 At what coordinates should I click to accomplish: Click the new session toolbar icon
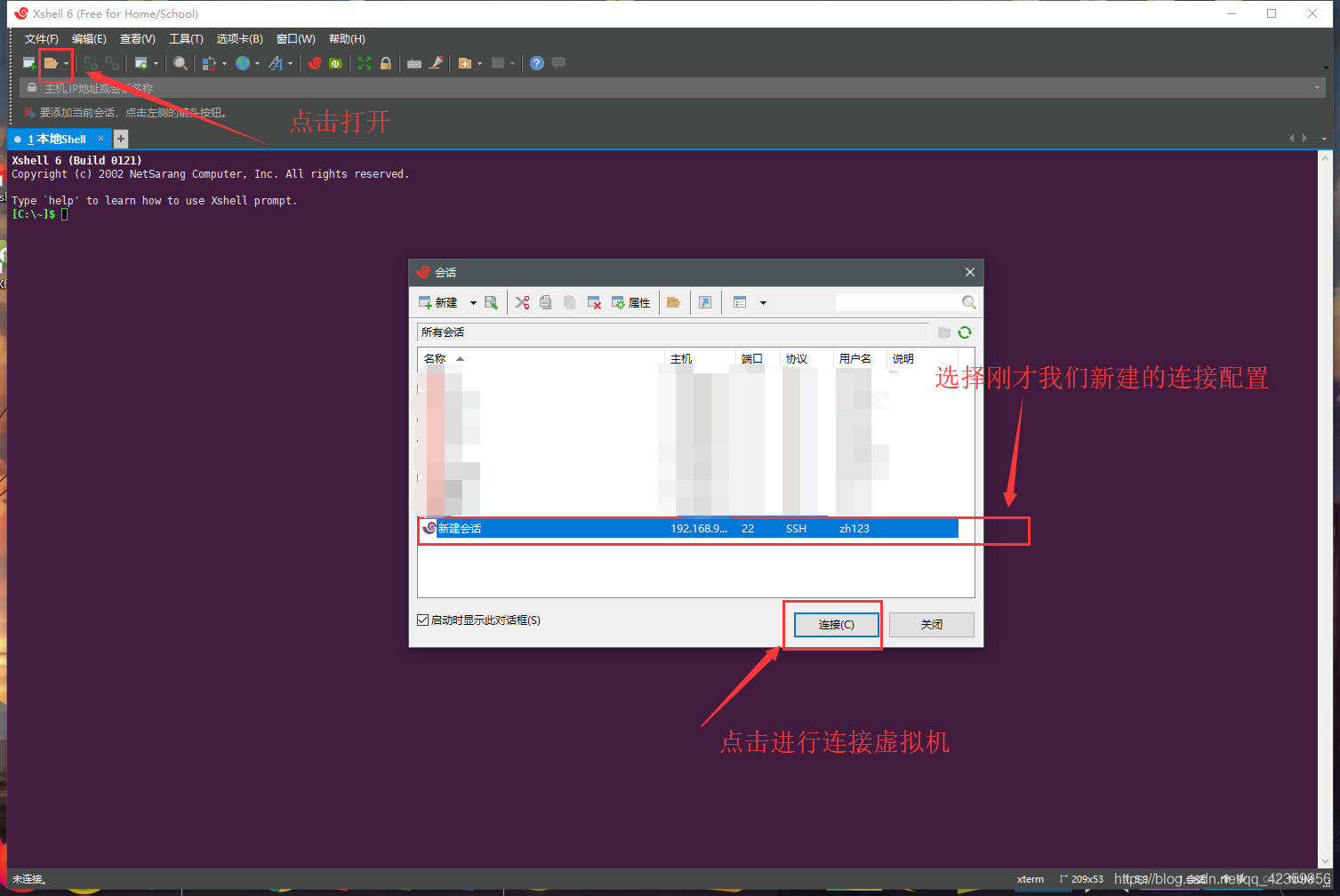tap(29, 63)
